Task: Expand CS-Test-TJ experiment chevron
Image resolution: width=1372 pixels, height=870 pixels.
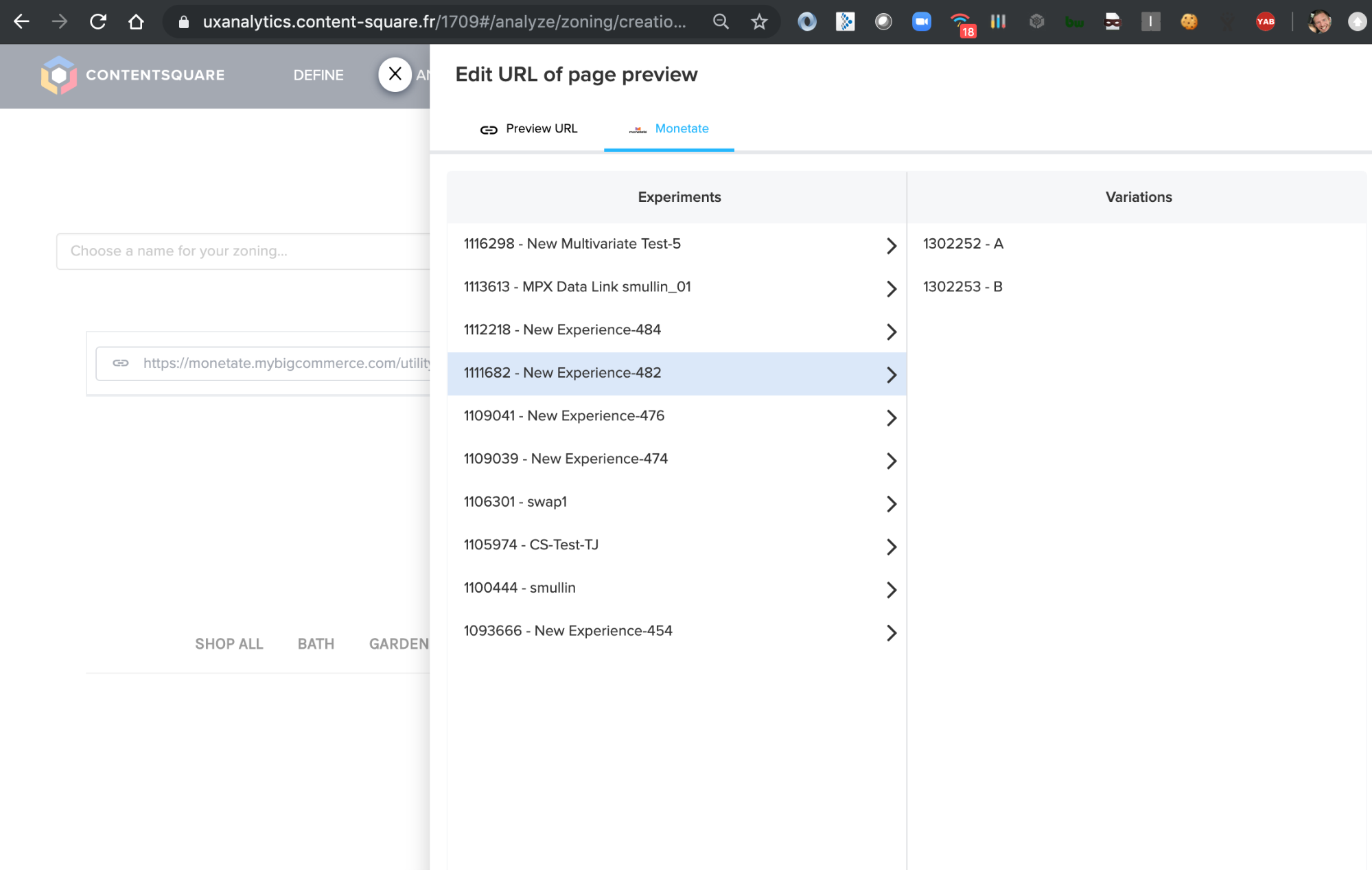Action: point(891,547)
